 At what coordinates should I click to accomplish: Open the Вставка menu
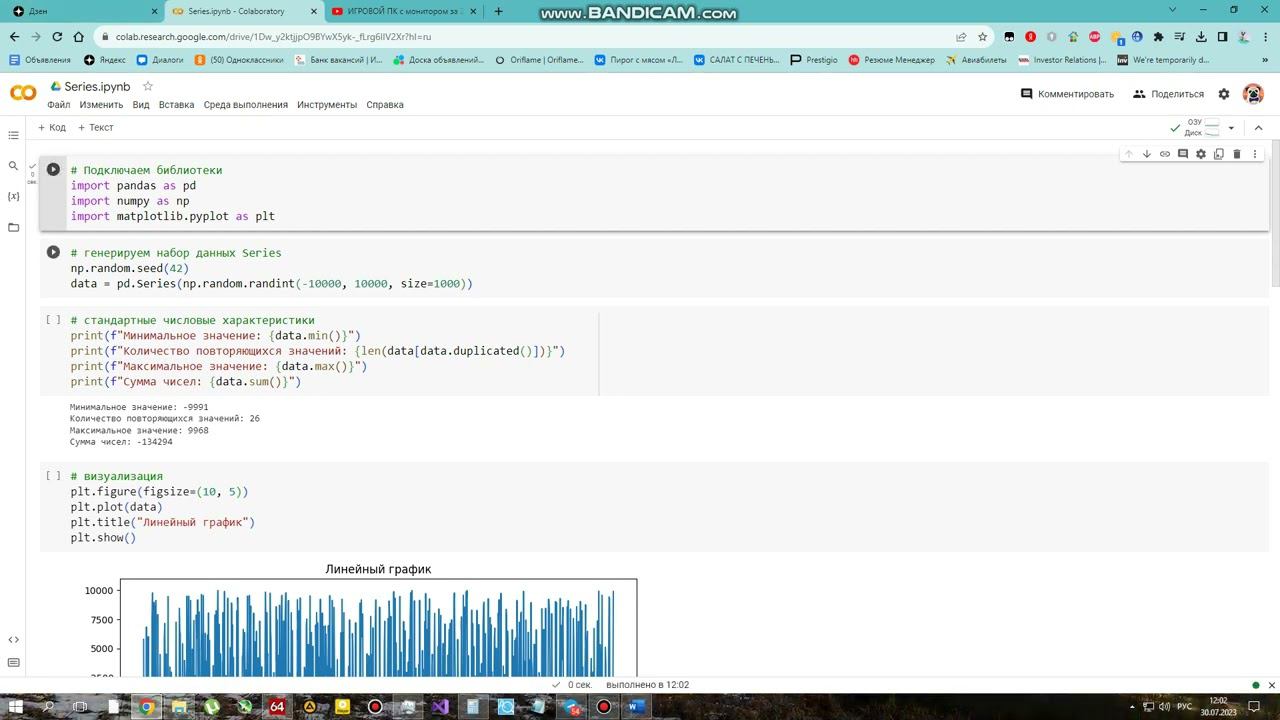point(176,105)
